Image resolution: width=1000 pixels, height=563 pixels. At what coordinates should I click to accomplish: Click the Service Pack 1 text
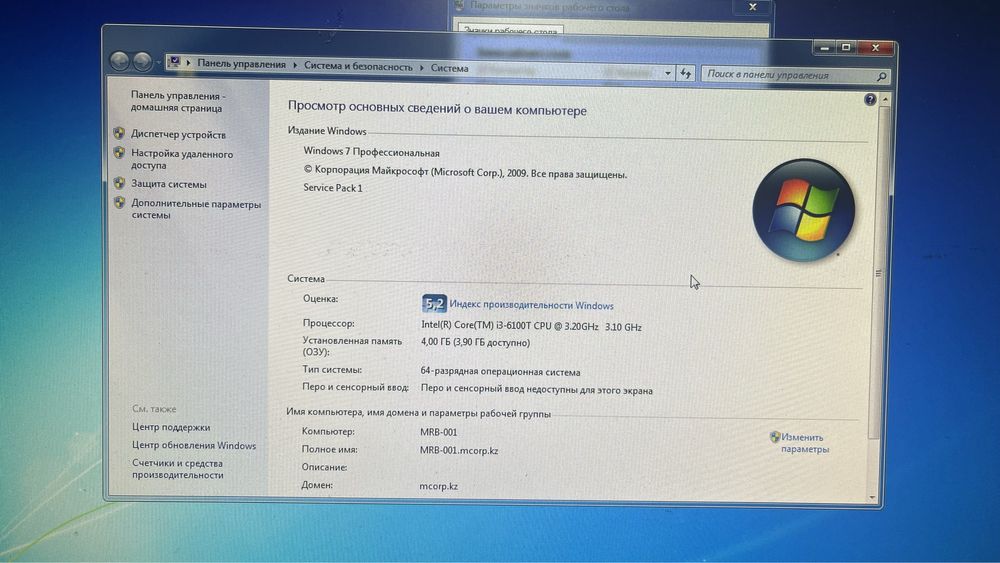pyautogui.click(x=333, y=187)
